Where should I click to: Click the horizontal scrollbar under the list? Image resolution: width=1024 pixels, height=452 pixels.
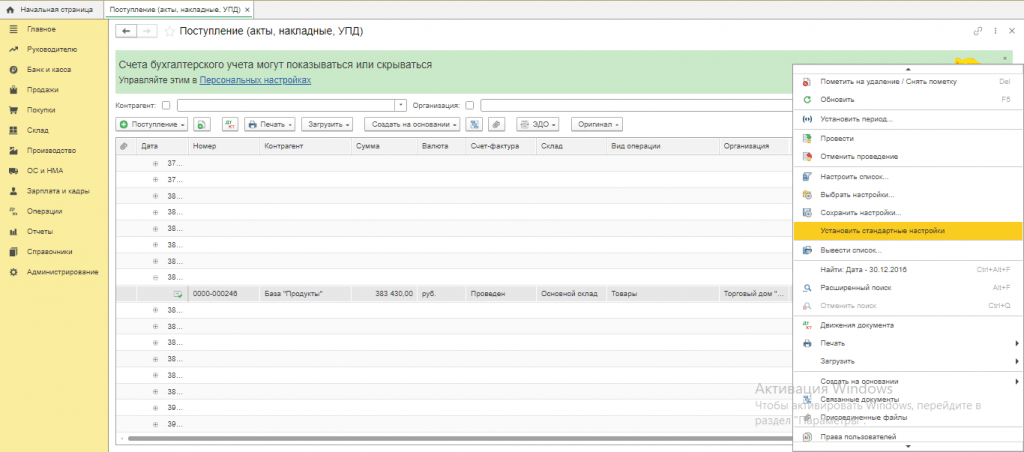click(x=450, y=437)
